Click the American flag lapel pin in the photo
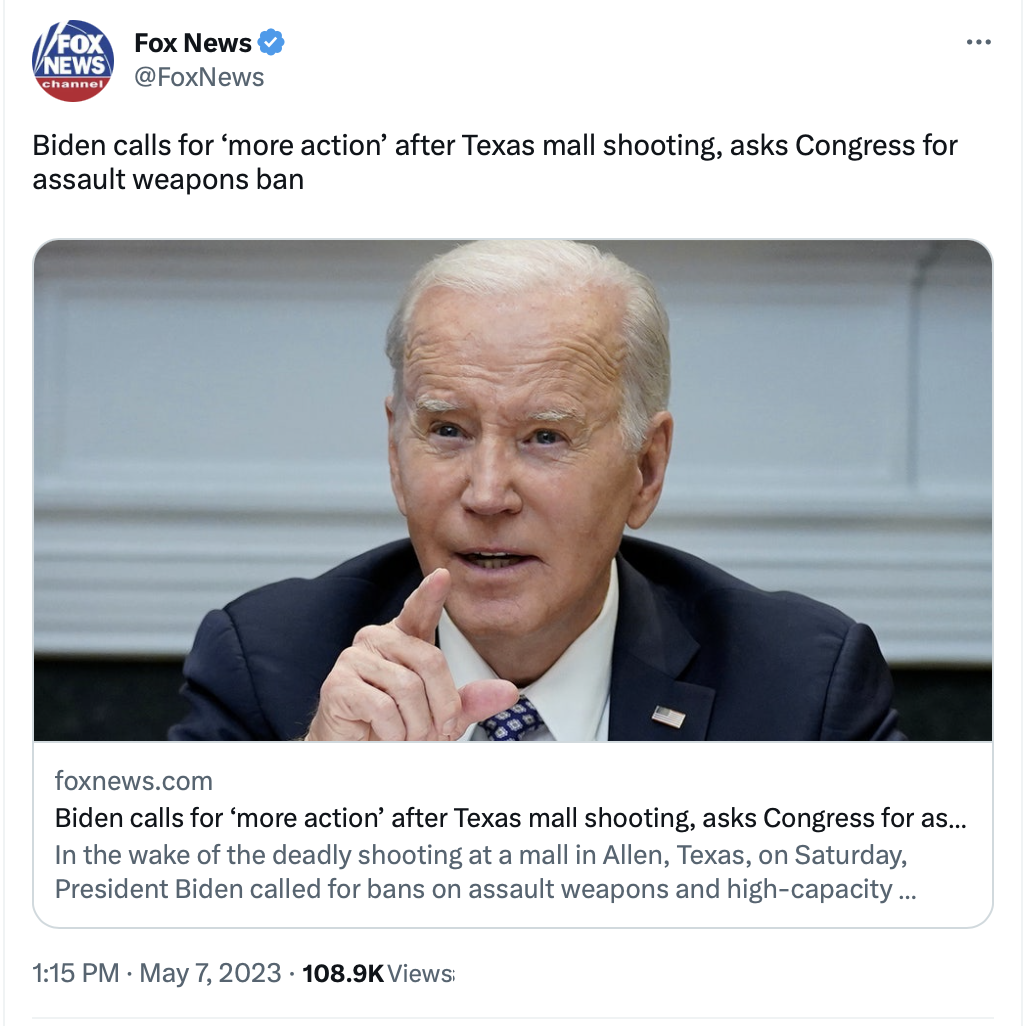 (668, 717)
